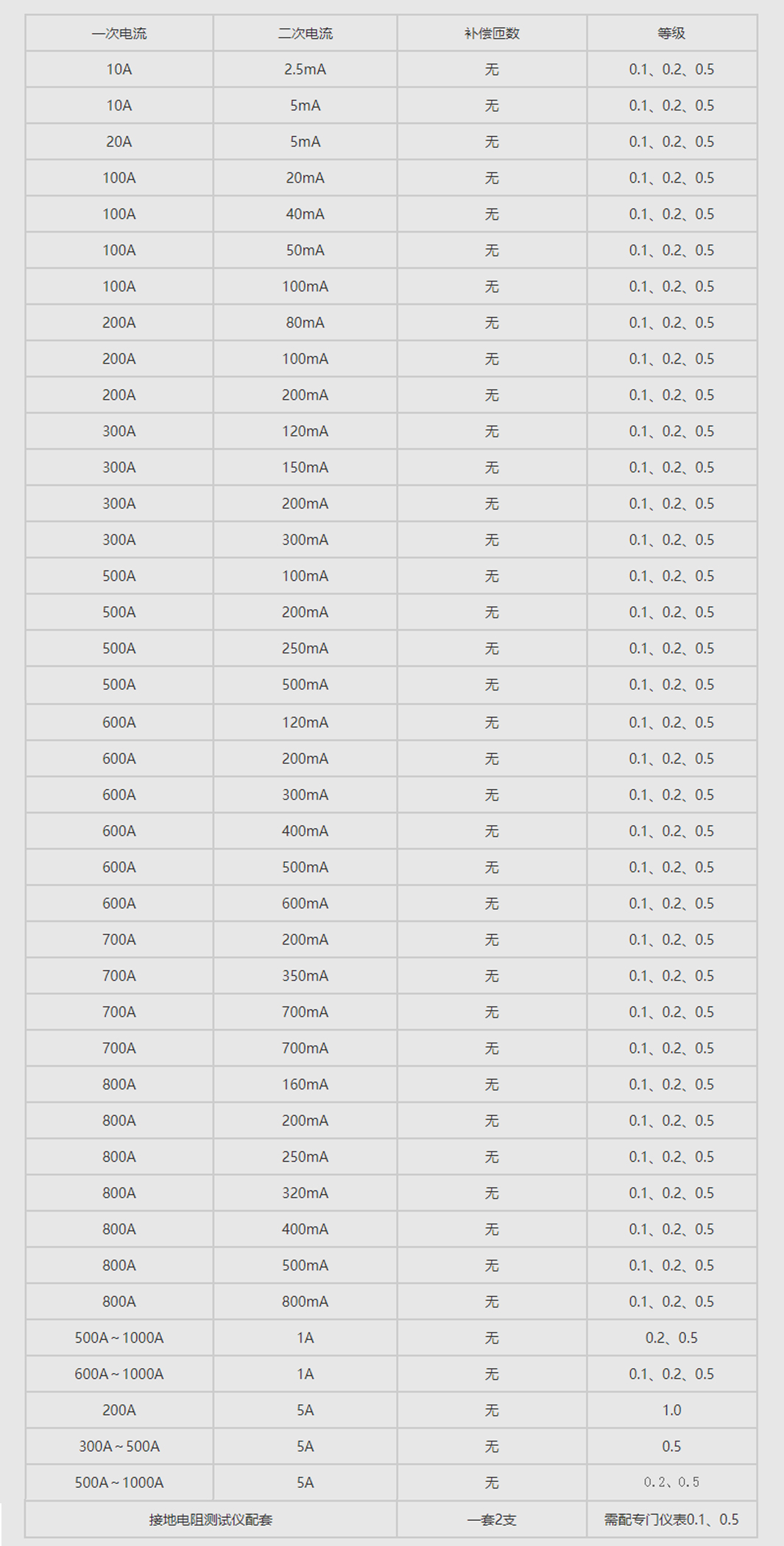Click the 2.5mA secondary current cell
The height and width of the screenshot is (1546, 784).
305,69
